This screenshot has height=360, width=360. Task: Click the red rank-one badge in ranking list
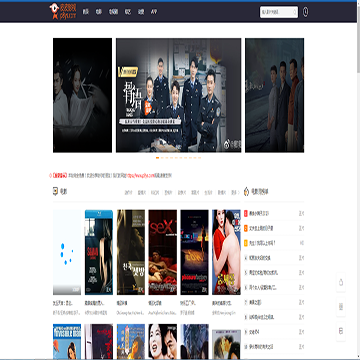coord(246,213)
